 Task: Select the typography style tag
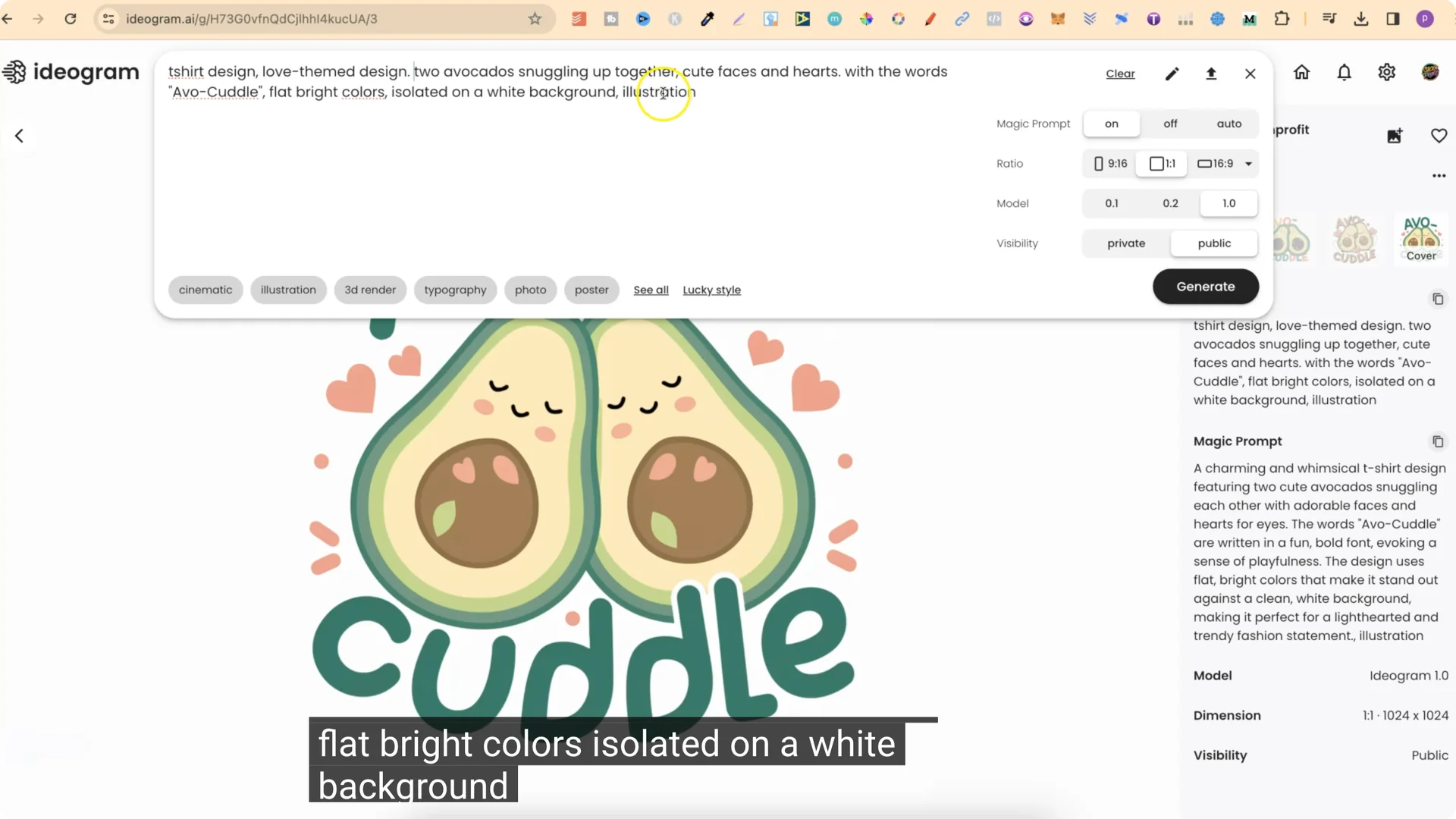click(x=455, y=290)
